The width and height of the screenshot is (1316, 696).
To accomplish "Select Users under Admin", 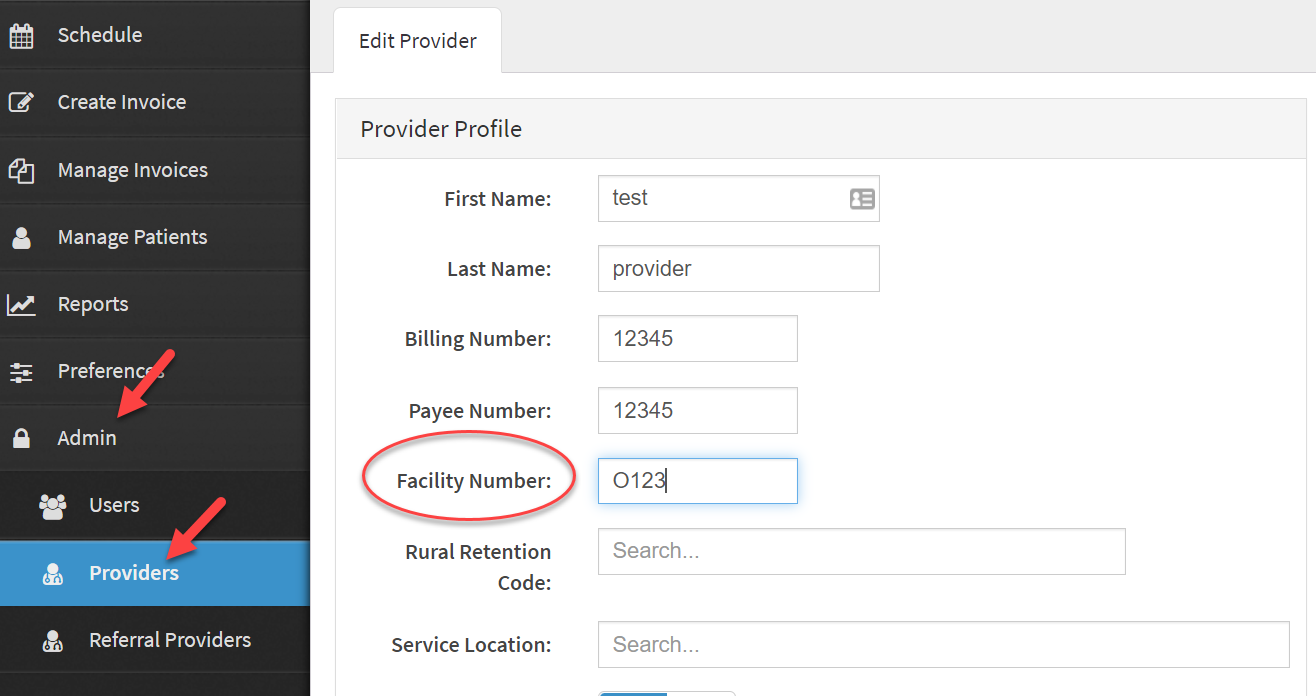I will coord(155,505).
